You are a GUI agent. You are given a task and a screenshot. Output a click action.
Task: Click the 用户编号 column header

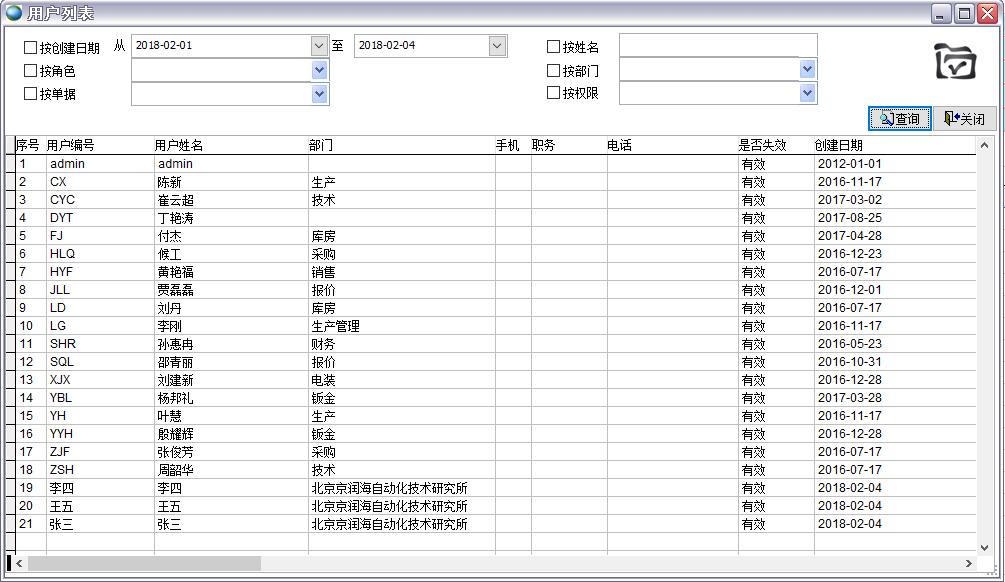(70, 145)
